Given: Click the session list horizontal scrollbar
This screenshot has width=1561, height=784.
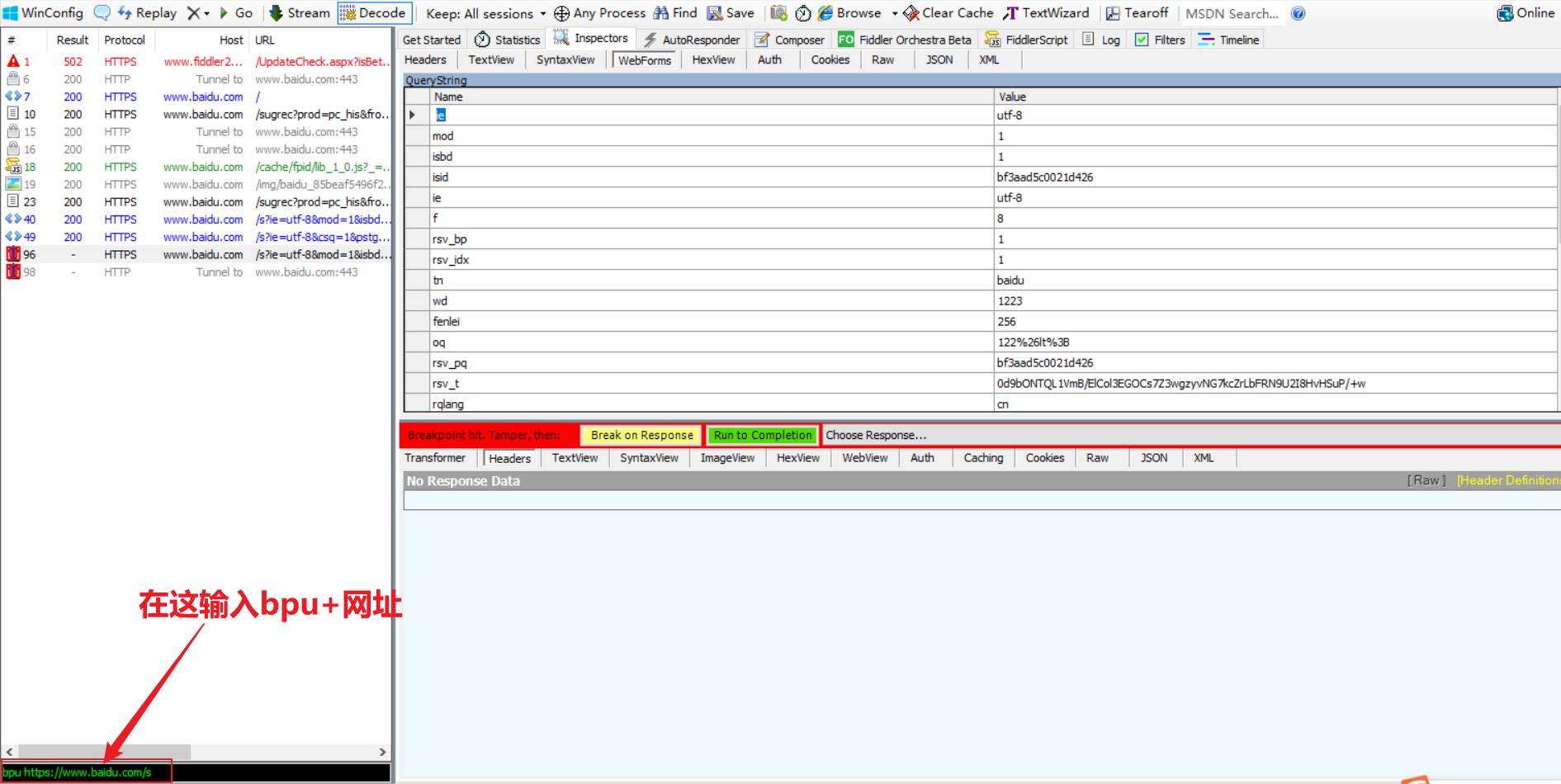Looking at the screenshot, I should coord(104,752).
